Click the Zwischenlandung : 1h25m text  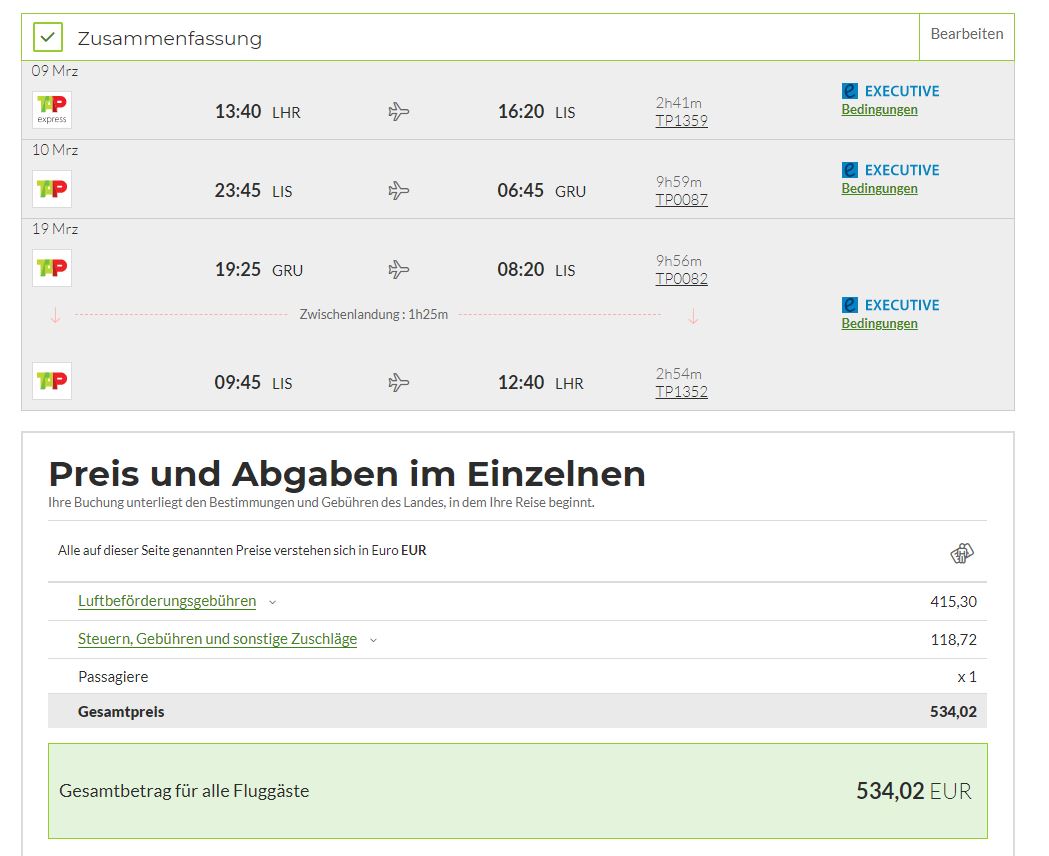[374, 314]
